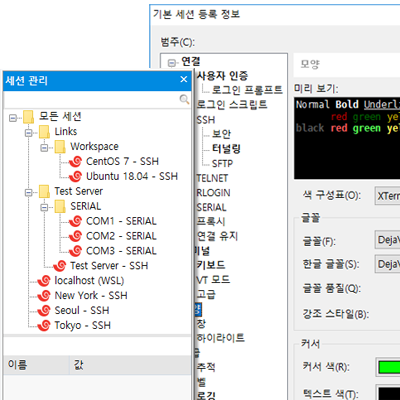Click the Links folder icon
400x400 pixels.
pos(44,132)
